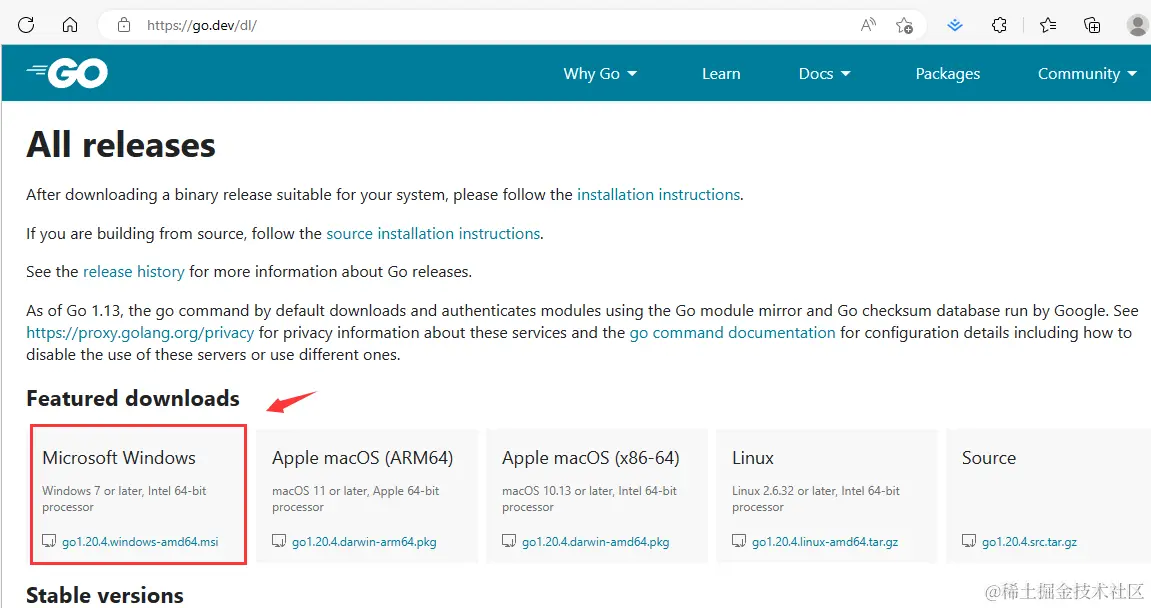Open the installation instructions link
The height and width of the screenshot is (608, 1151).
[658, 195]
